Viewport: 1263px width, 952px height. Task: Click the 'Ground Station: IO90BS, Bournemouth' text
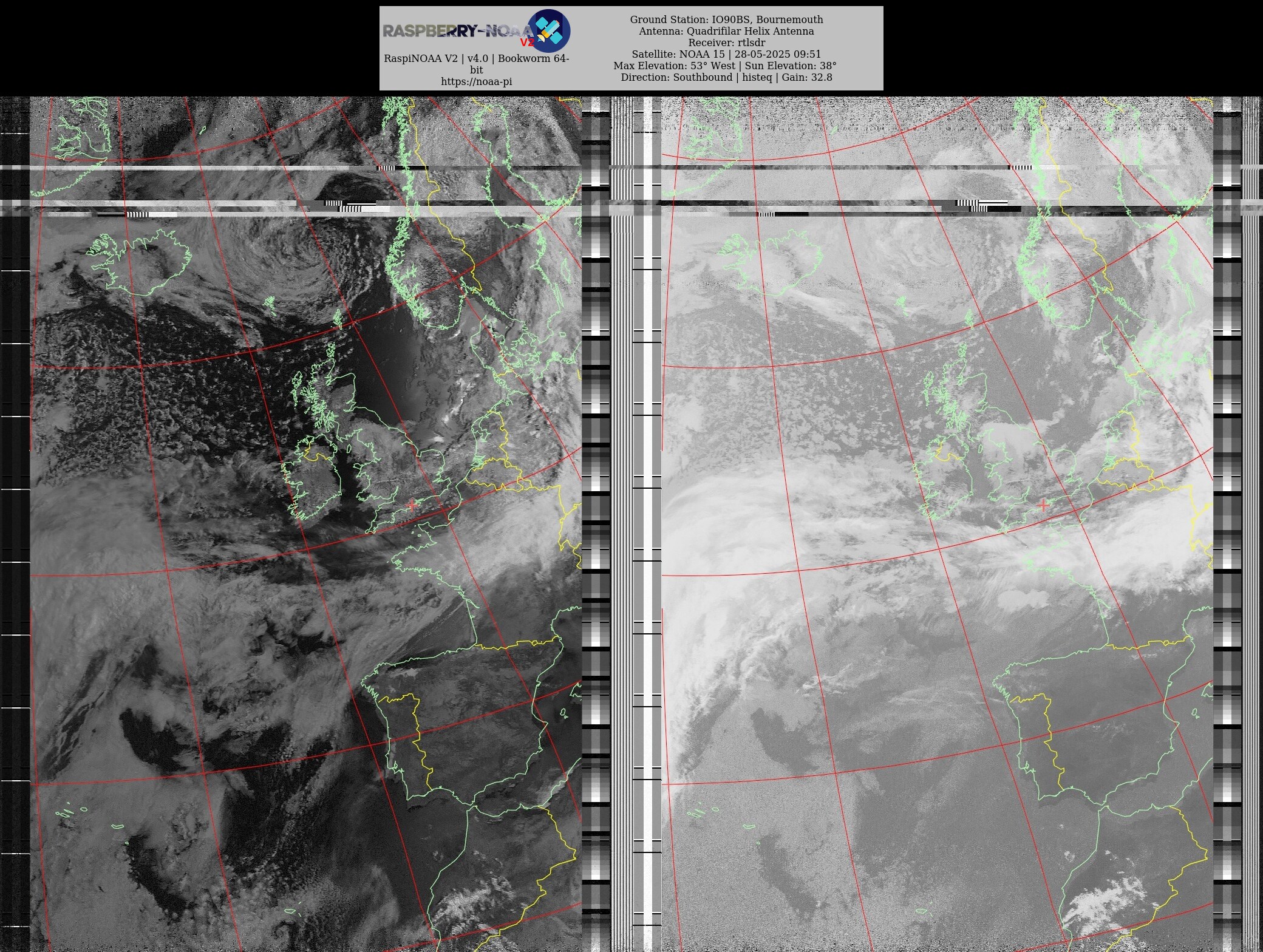pyautogui.click(x=726, y=19)
